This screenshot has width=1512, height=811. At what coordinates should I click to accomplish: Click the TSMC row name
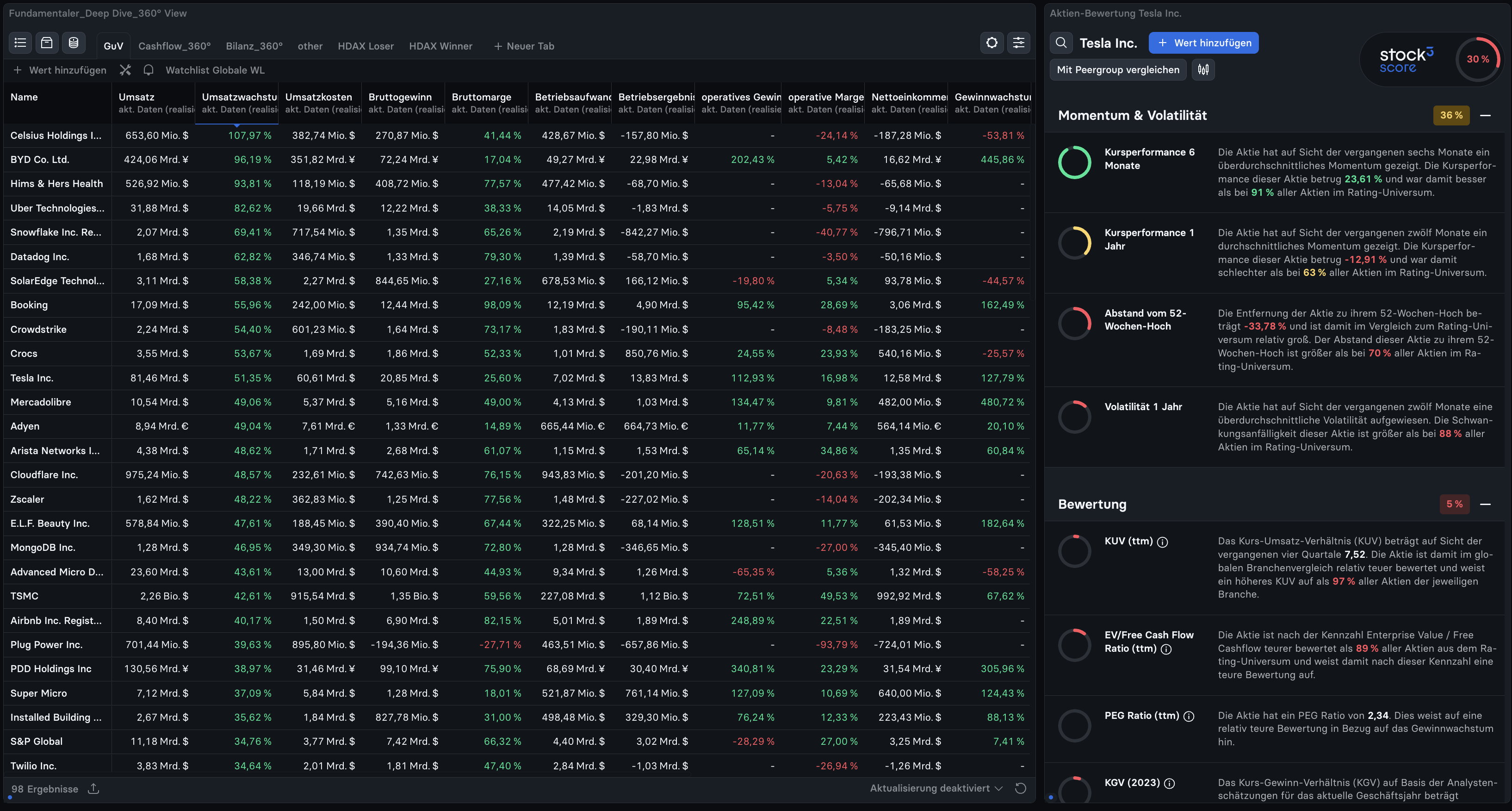tap(24, 596)
